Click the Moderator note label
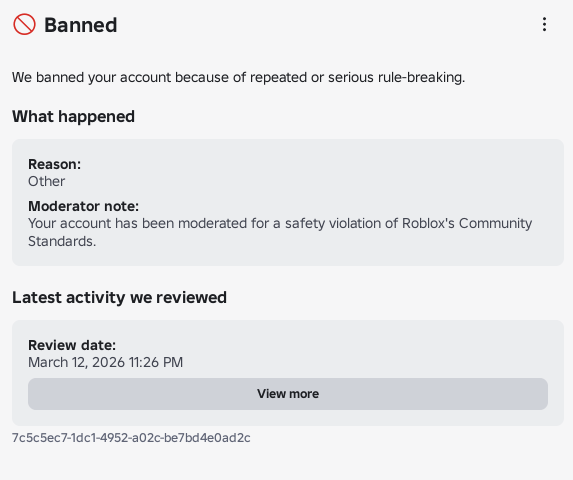Image resolution: width=573 pixels, height=480 pixels. tap(83, 206)
